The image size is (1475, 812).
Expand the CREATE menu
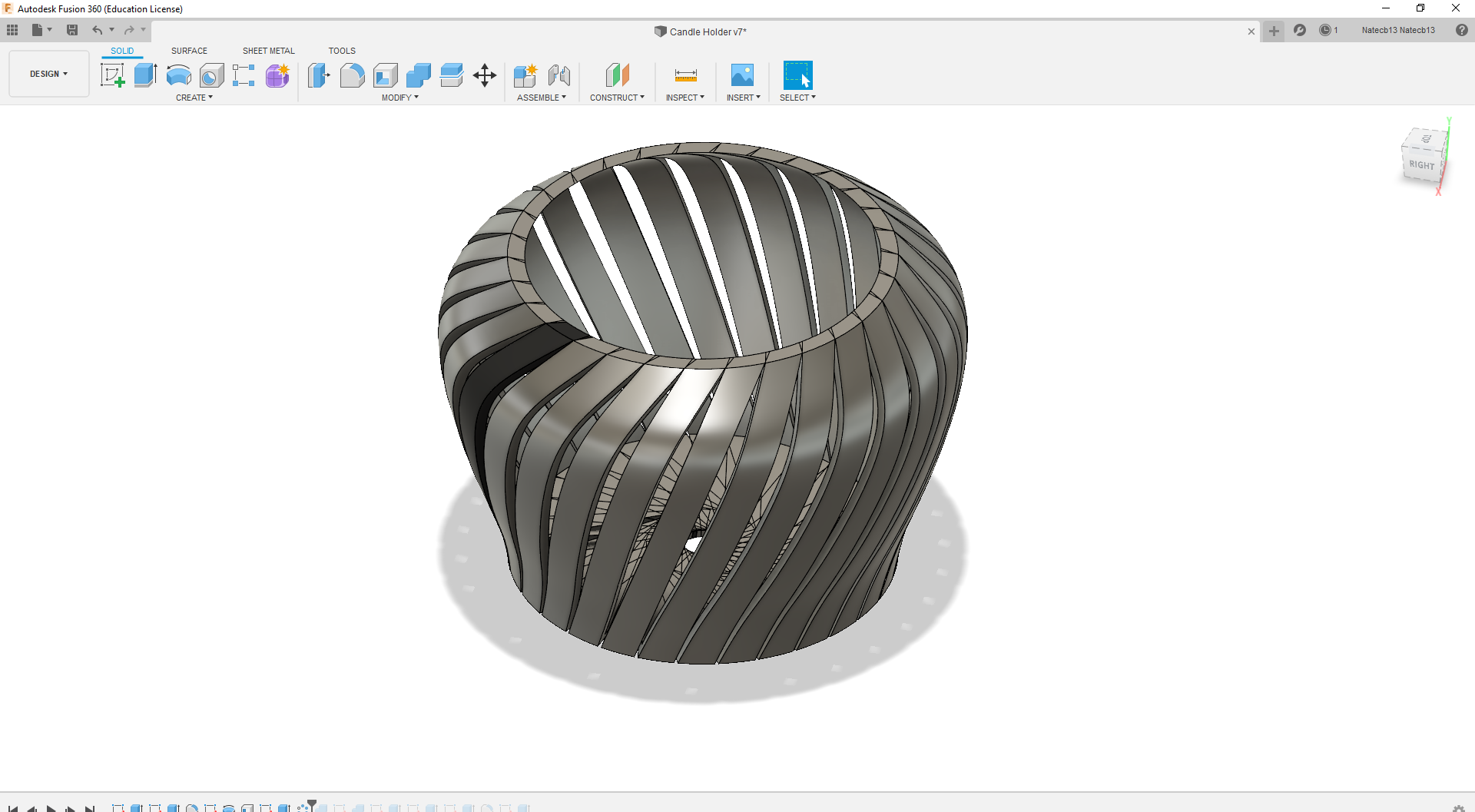click(194, 98)
